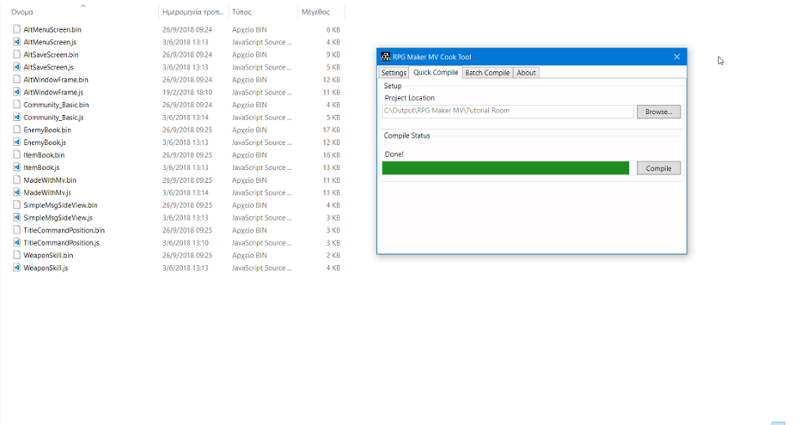Click the 2 KB size of WeaponSkill.bin
800x425 pixels.
click(333, 255)
